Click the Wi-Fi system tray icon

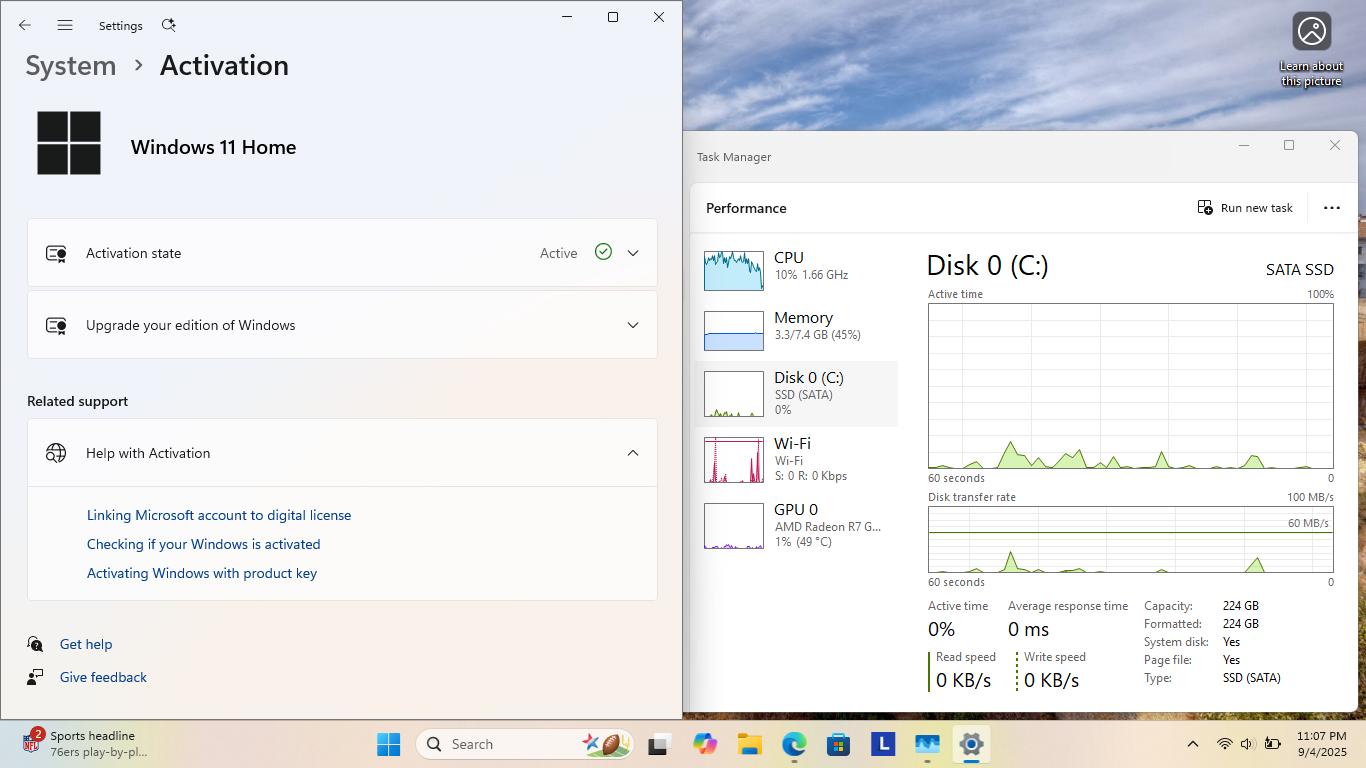point(1224,744)
